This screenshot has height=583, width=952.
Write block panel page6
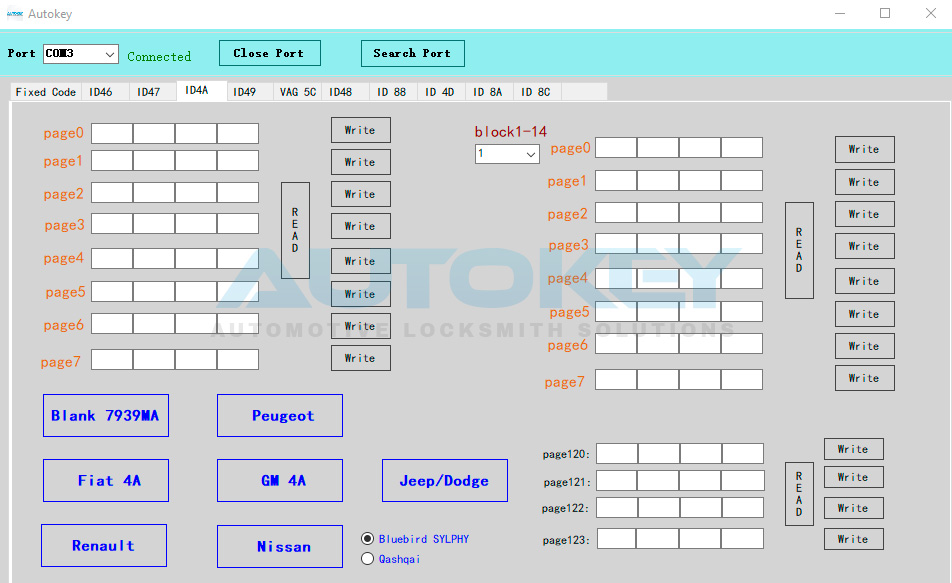pyautogui.click(x=865, y=346)
